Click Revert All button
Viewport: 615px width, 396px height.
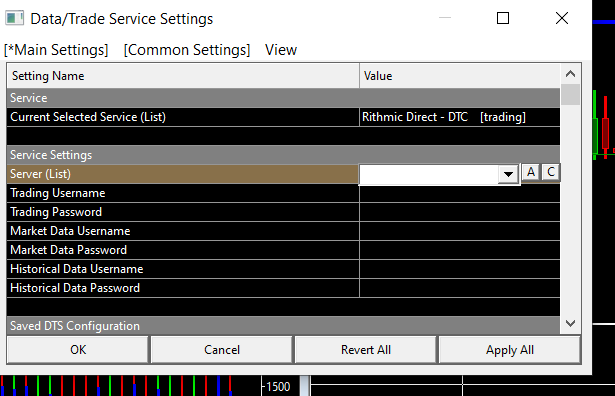(x=366, y=350)
